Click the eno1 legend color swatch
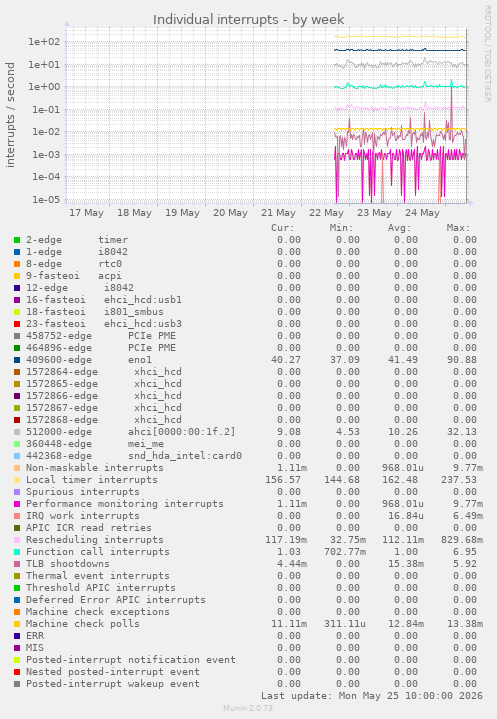 click(17, 360)
